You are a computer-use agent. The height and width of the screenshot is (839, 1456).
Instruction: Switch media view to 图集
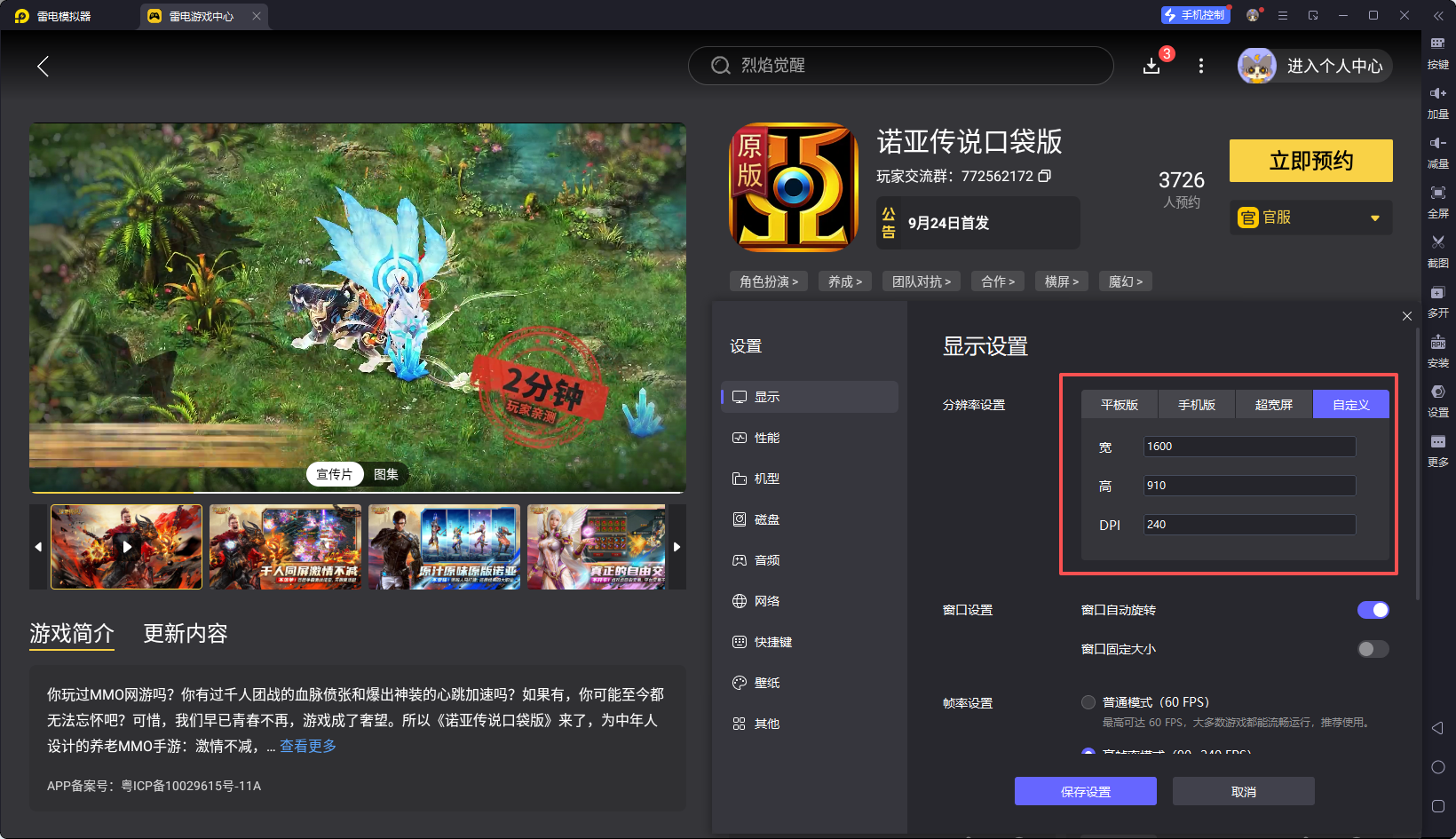click(386, 474)
